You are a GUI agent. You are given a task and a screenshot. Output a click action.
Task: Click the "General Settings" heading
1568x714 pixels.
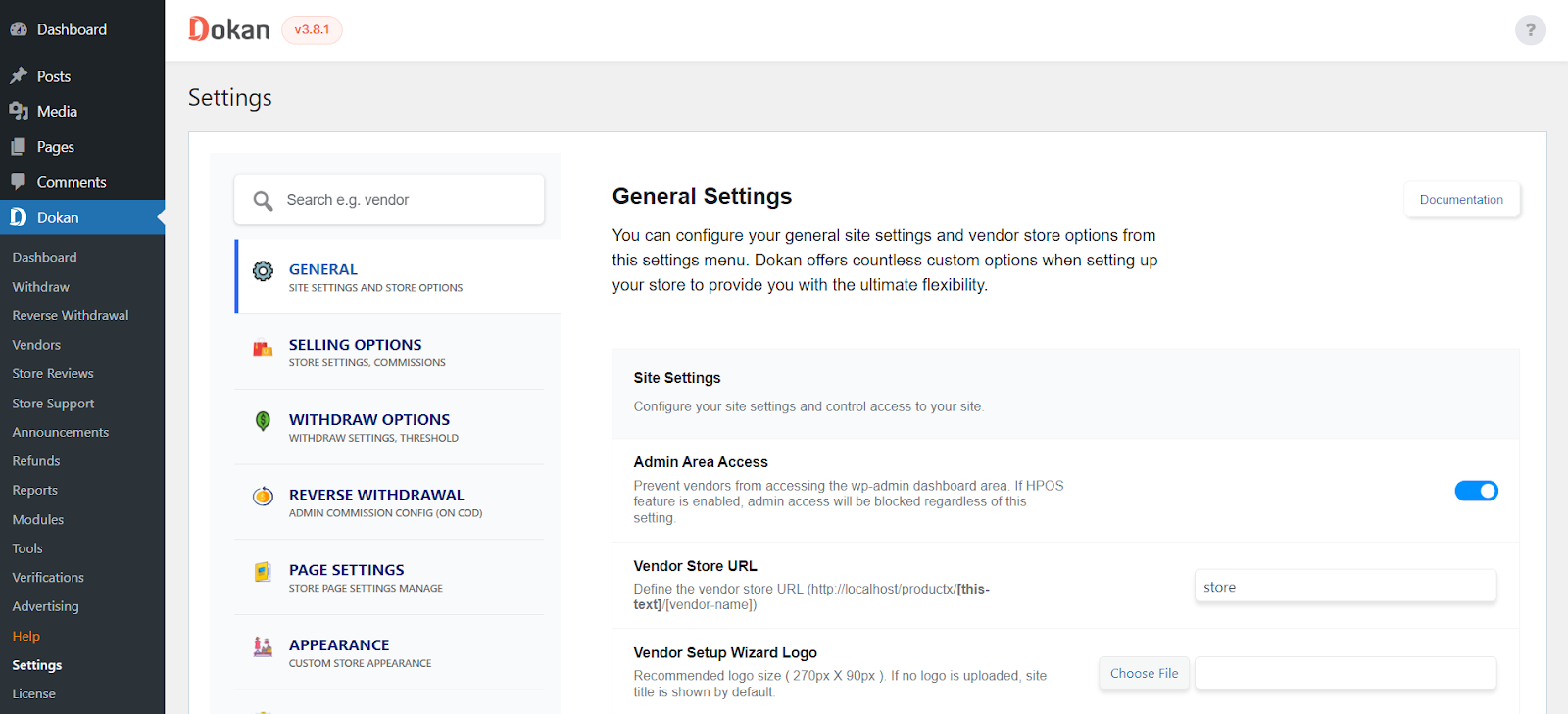[x=702, y=196]
